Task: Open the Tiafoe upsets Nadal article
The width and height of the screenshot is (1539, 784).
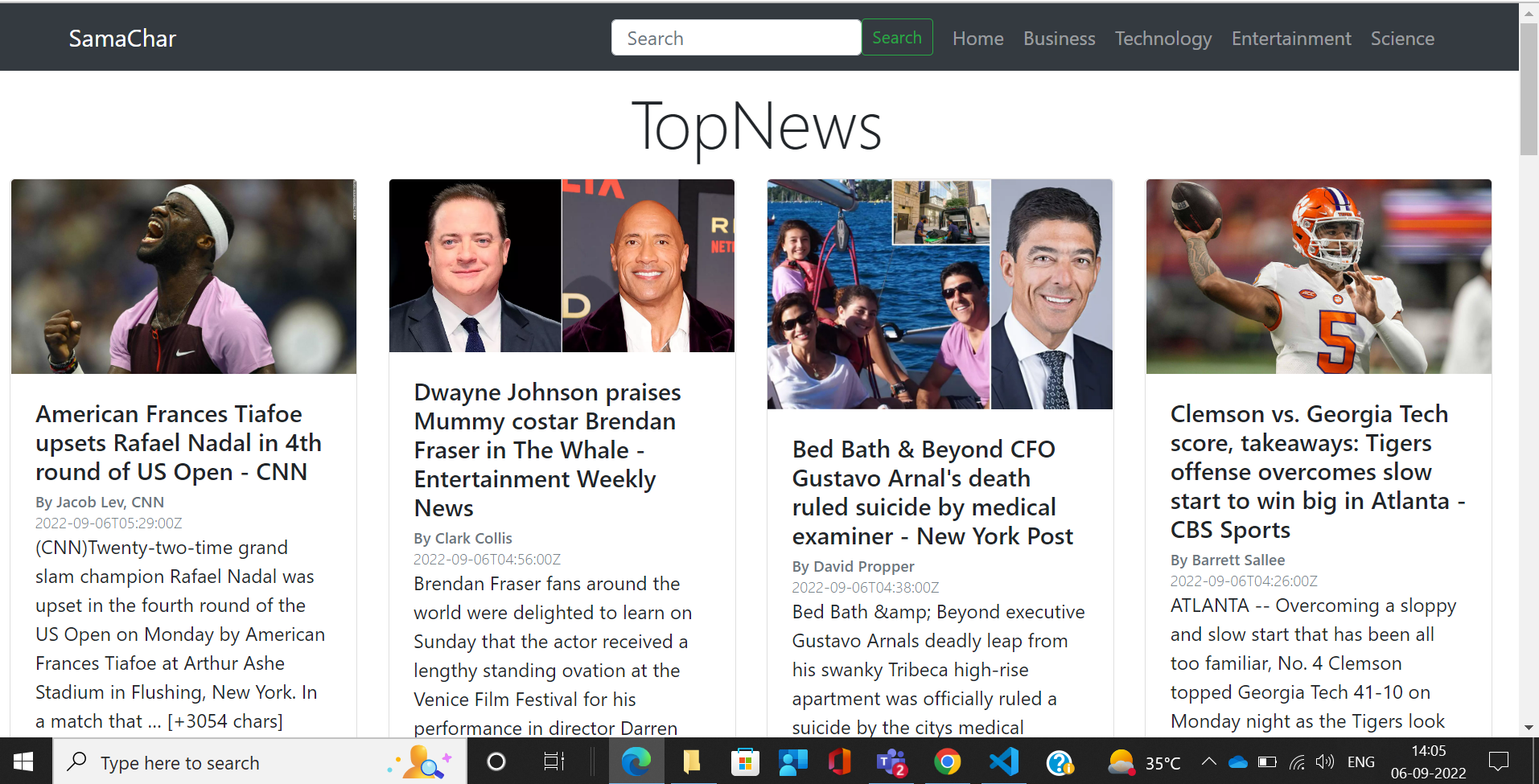Action: pyautogui.click(x=178, y=442)
